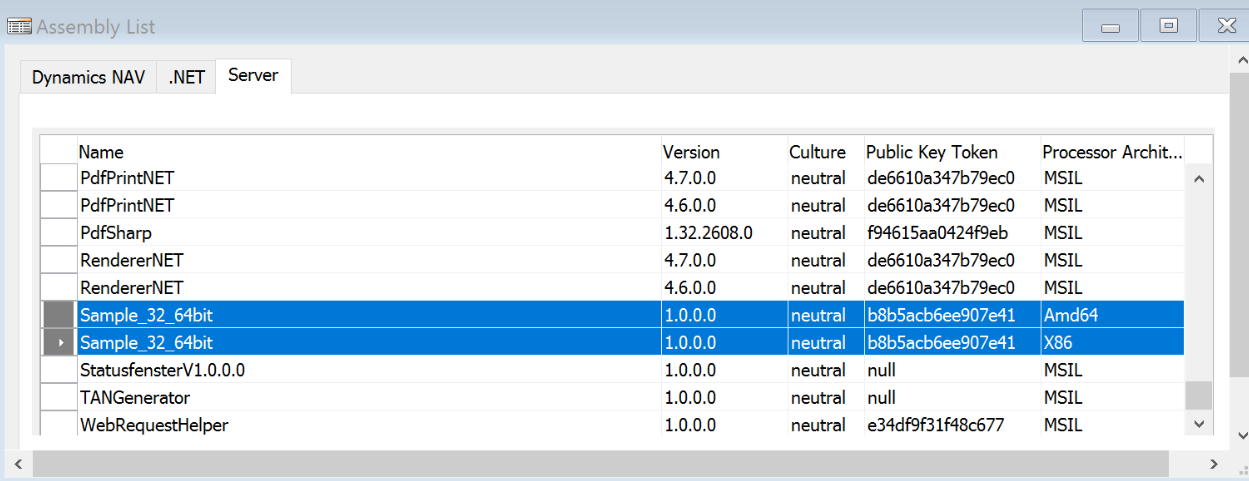Click the neutral culture of PdfSharp

coord(825,233)
